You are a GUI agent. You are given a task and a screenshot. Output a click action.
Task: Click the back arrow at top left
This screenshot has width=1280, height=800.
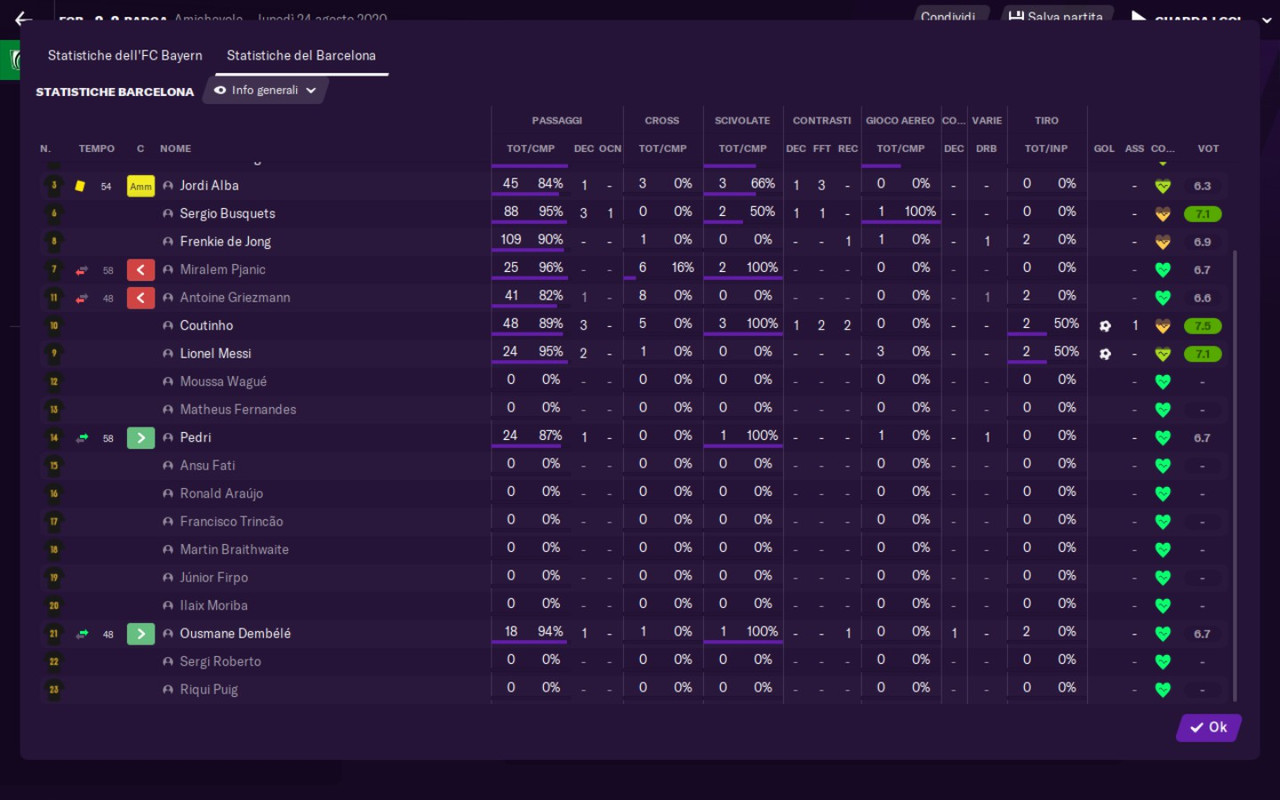(24, 18)
